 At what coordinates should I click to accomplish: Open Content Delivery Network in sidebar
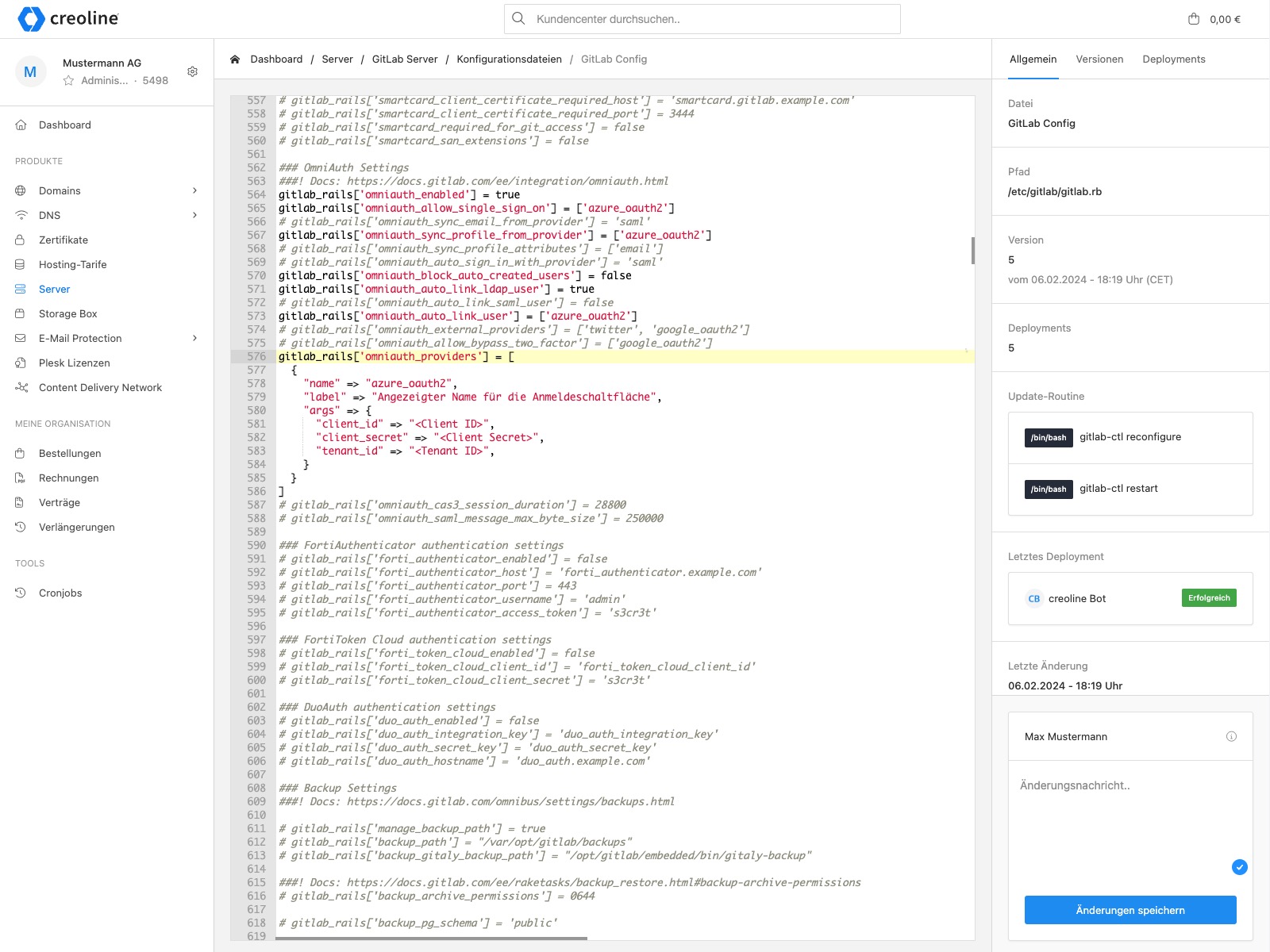(x=100, y=387)
